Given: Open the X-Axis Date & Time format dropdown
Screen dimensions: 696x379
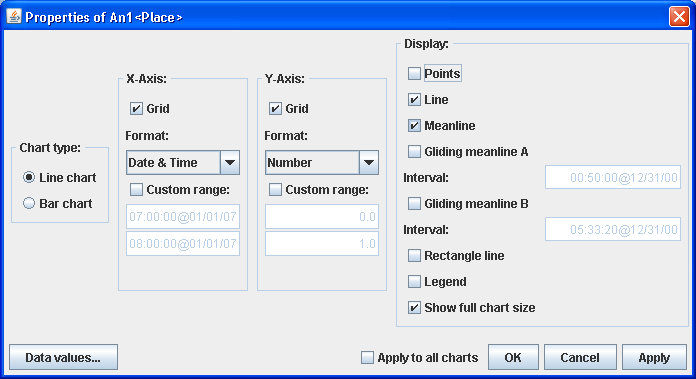Looking at the screenshot, I should 183,162.
